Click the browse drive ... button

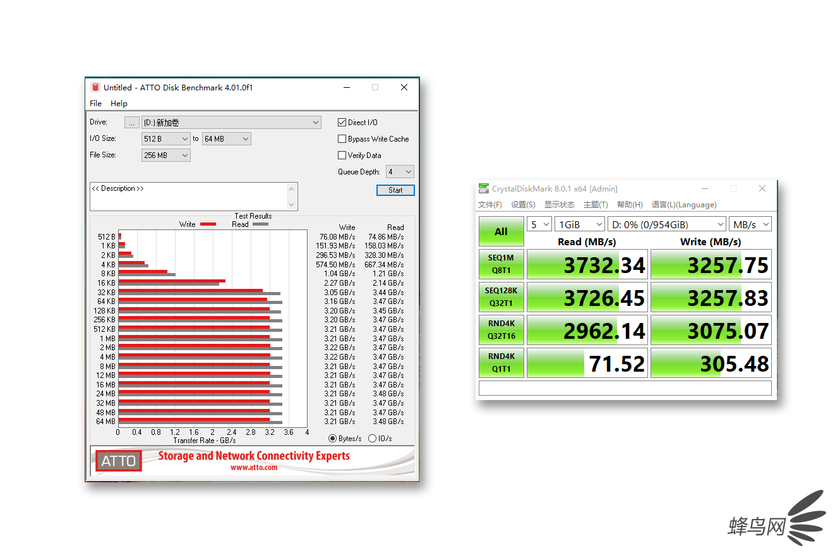pos(131,123)
